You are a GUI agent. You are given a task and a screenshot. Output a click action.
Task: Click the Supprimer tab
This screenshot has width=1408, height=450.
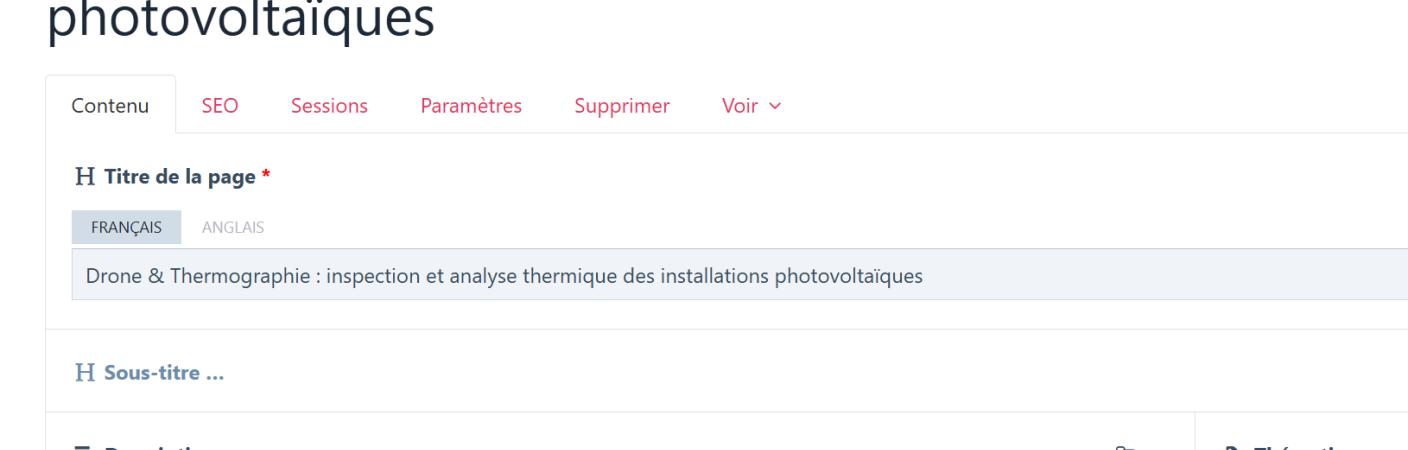point(622,106)
